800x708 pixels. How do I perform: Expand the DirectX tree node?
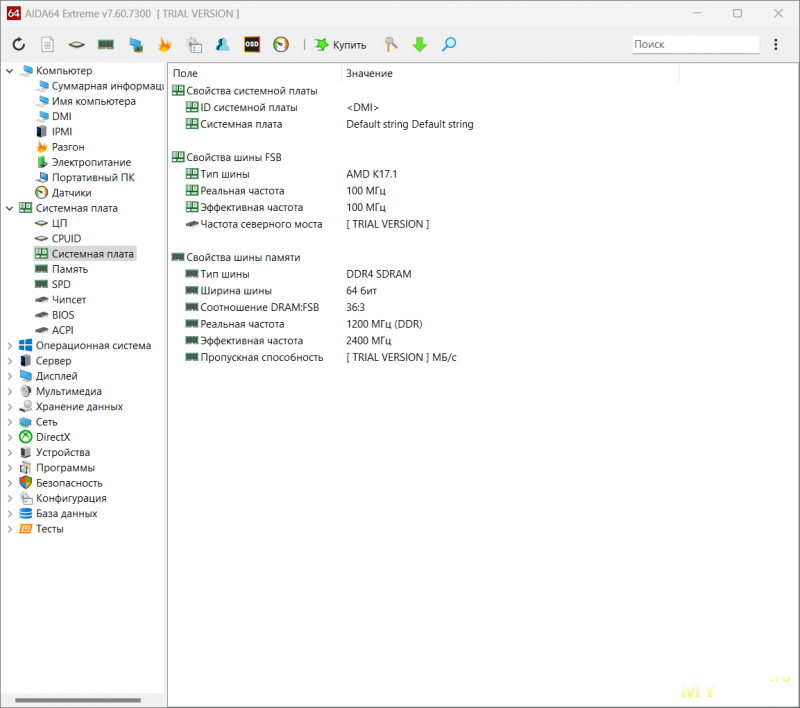(10, 438)
